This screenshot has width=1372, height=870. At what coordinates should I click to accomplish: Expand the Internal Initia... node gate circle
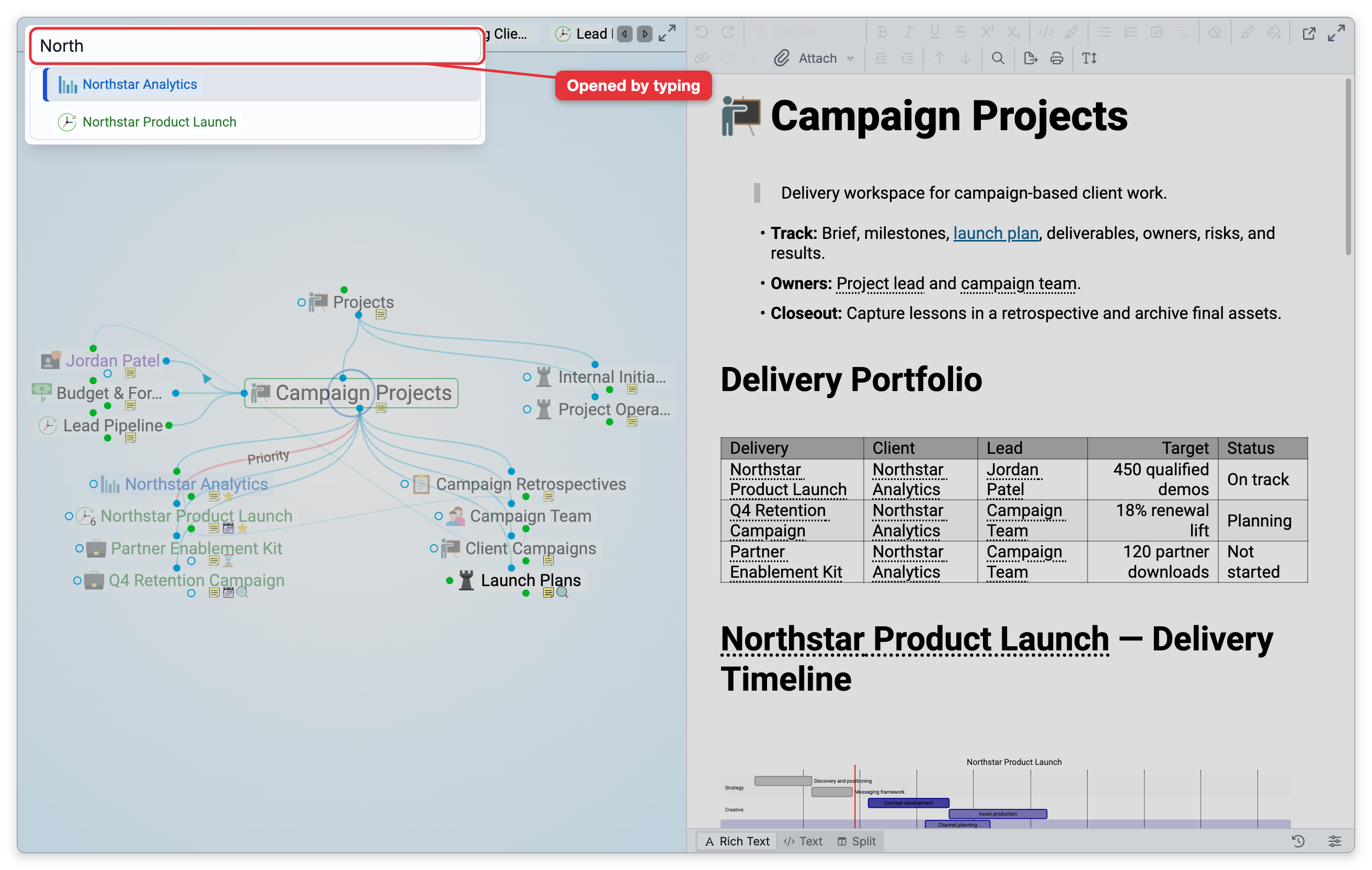[527, 377]
